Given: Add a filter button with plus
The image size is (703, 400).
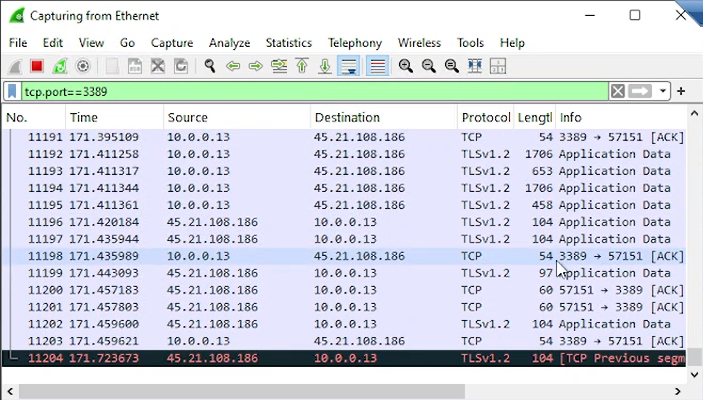Looking at the screenshot, I should point(681,91).
